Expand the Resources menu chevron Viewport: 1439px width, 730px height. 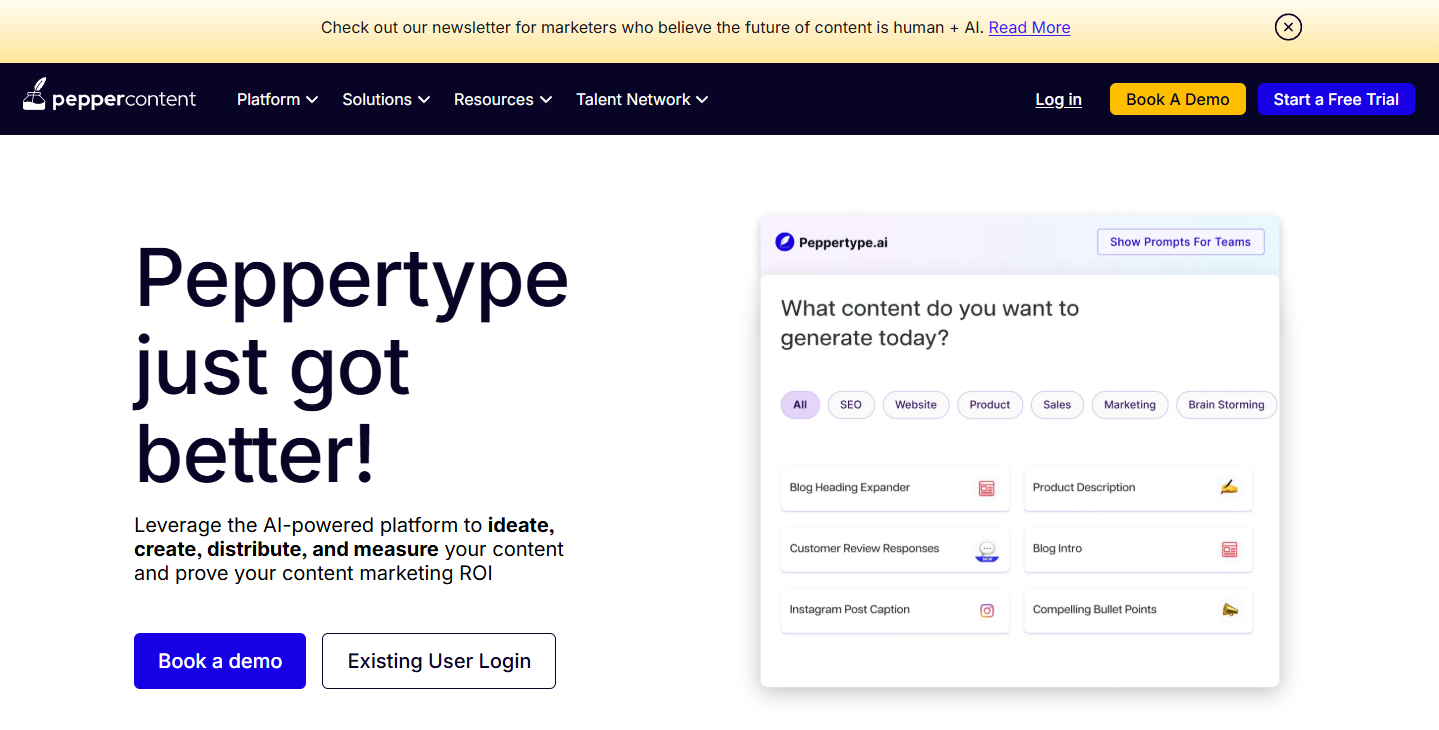click(x=545, y=100)
